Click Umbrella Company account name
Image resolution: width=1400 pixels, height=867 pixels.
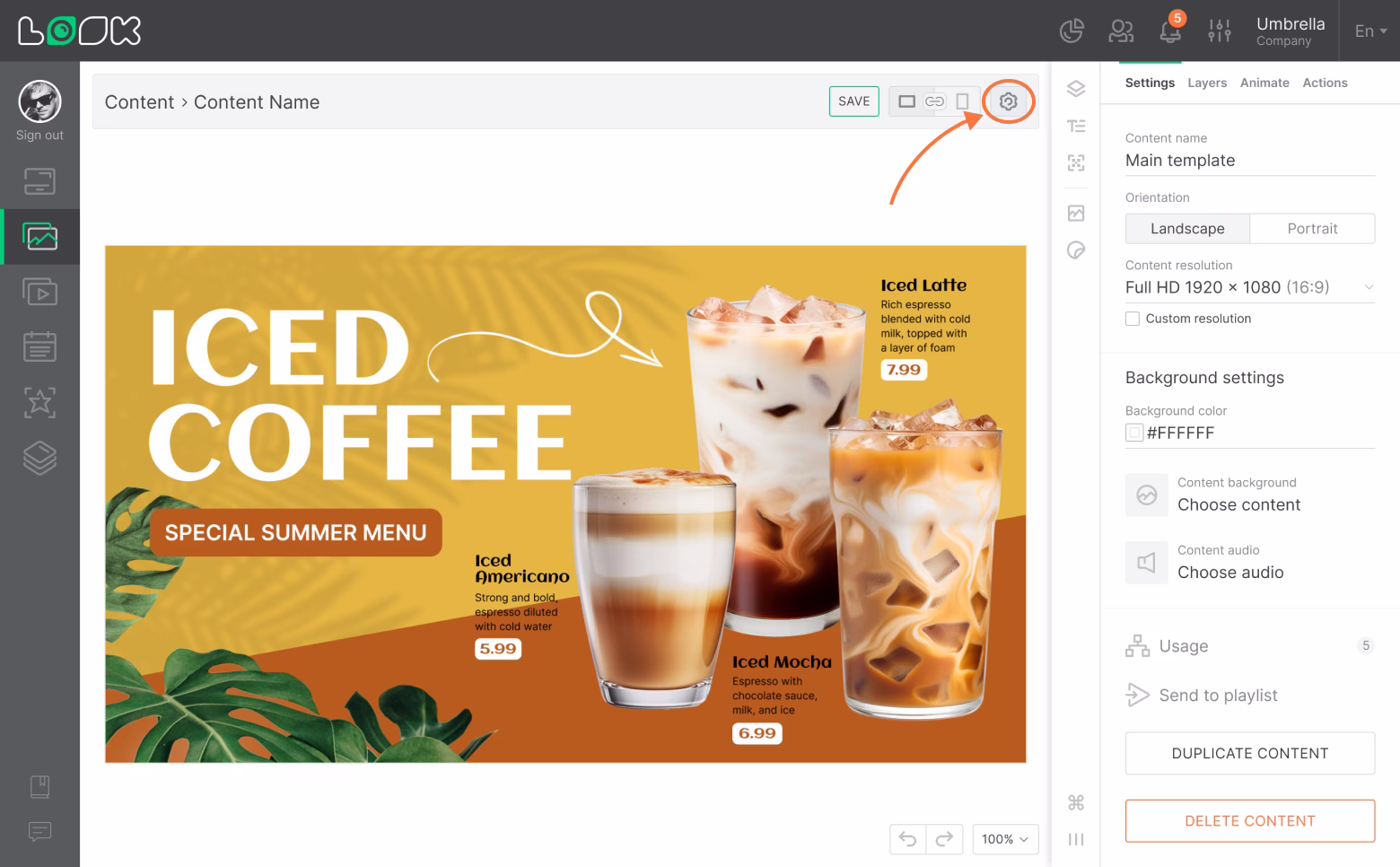coord(1291,31)
